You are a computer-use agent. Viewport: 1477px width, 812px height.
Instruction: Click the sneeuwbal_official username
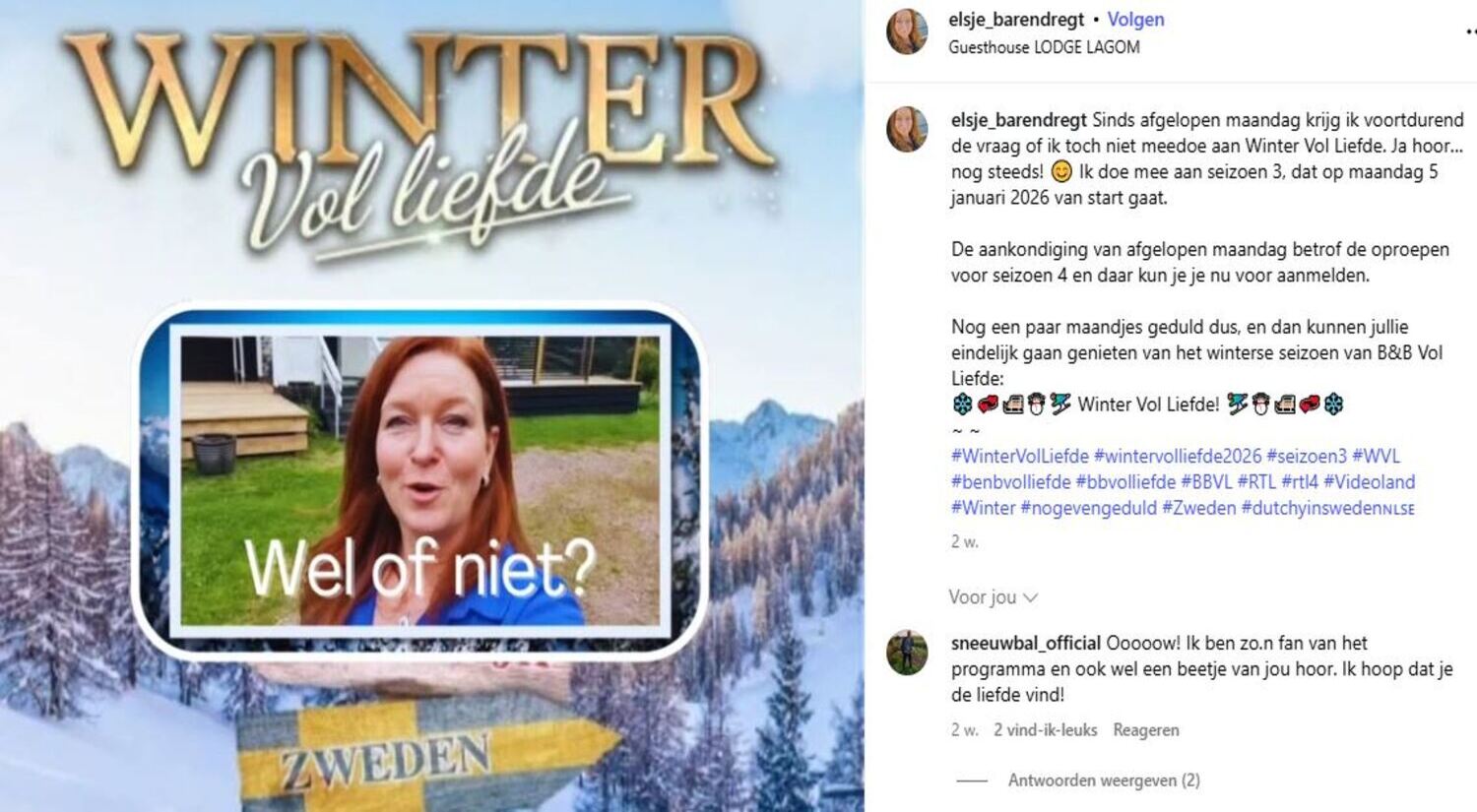[x=1026, y=644]
